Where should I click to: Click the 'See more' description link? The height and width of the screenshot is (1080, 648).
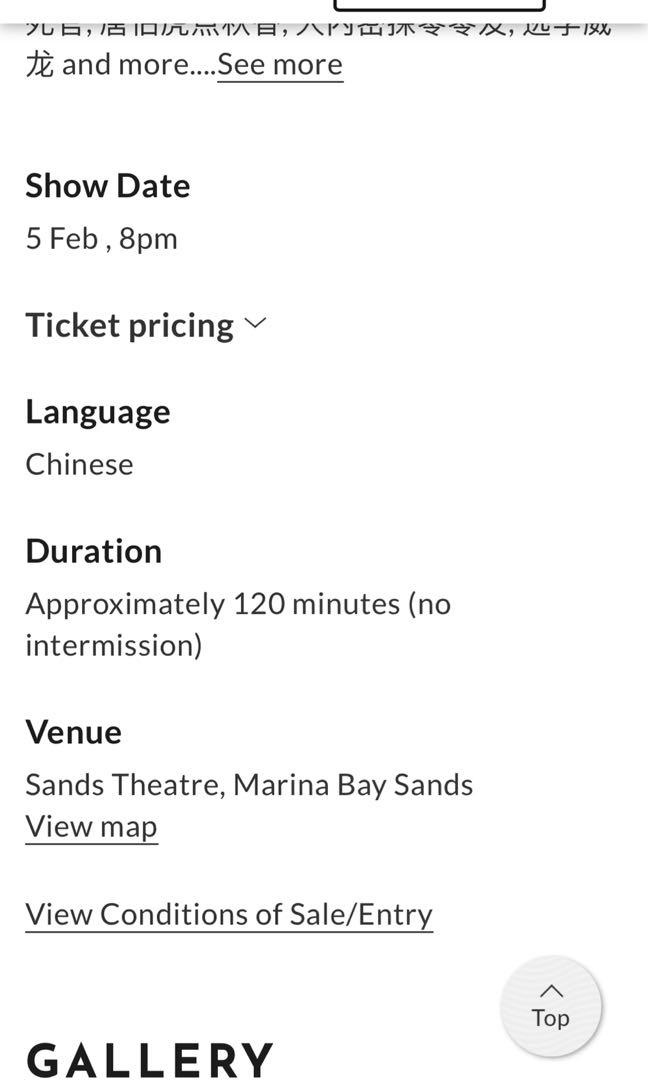point(280,64)
